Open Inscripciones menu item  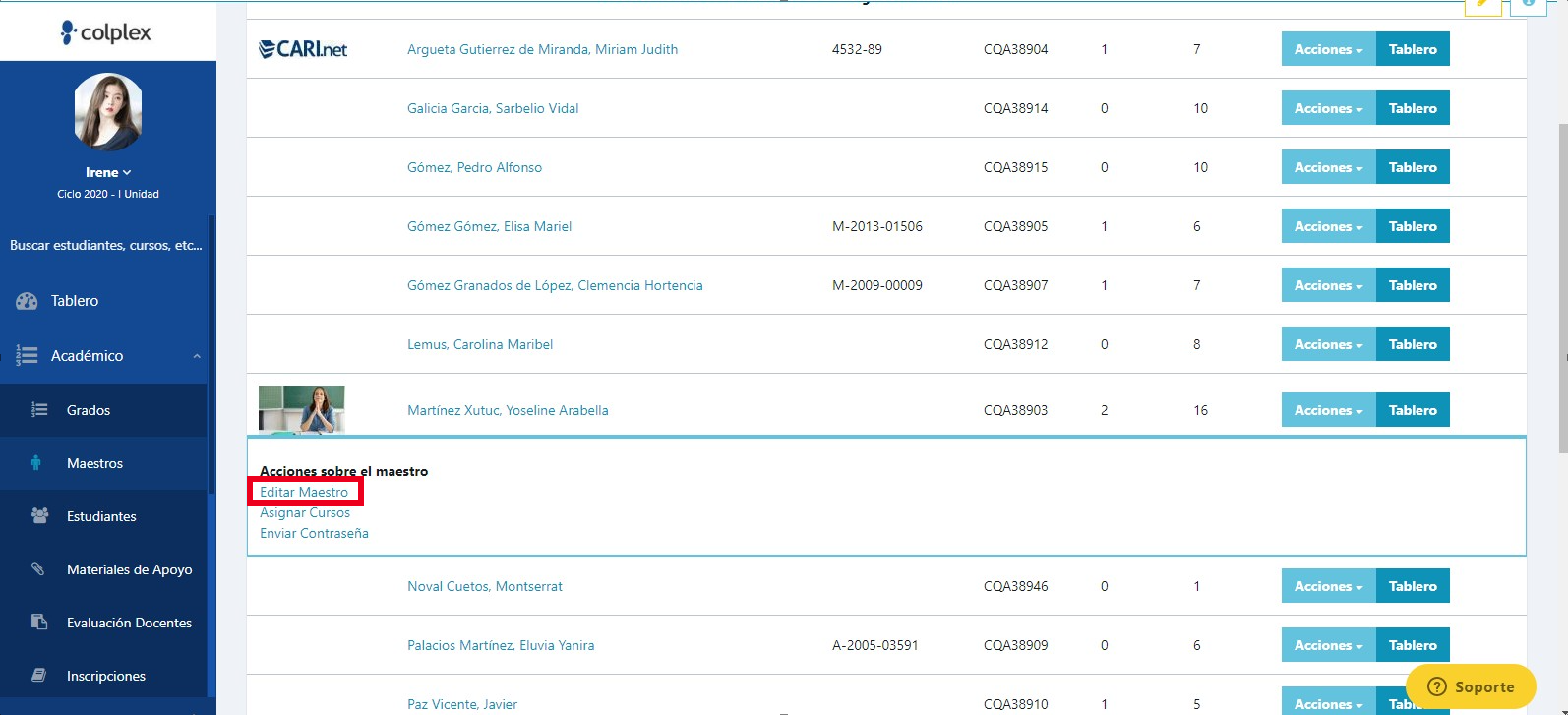[x=104, y=676]
